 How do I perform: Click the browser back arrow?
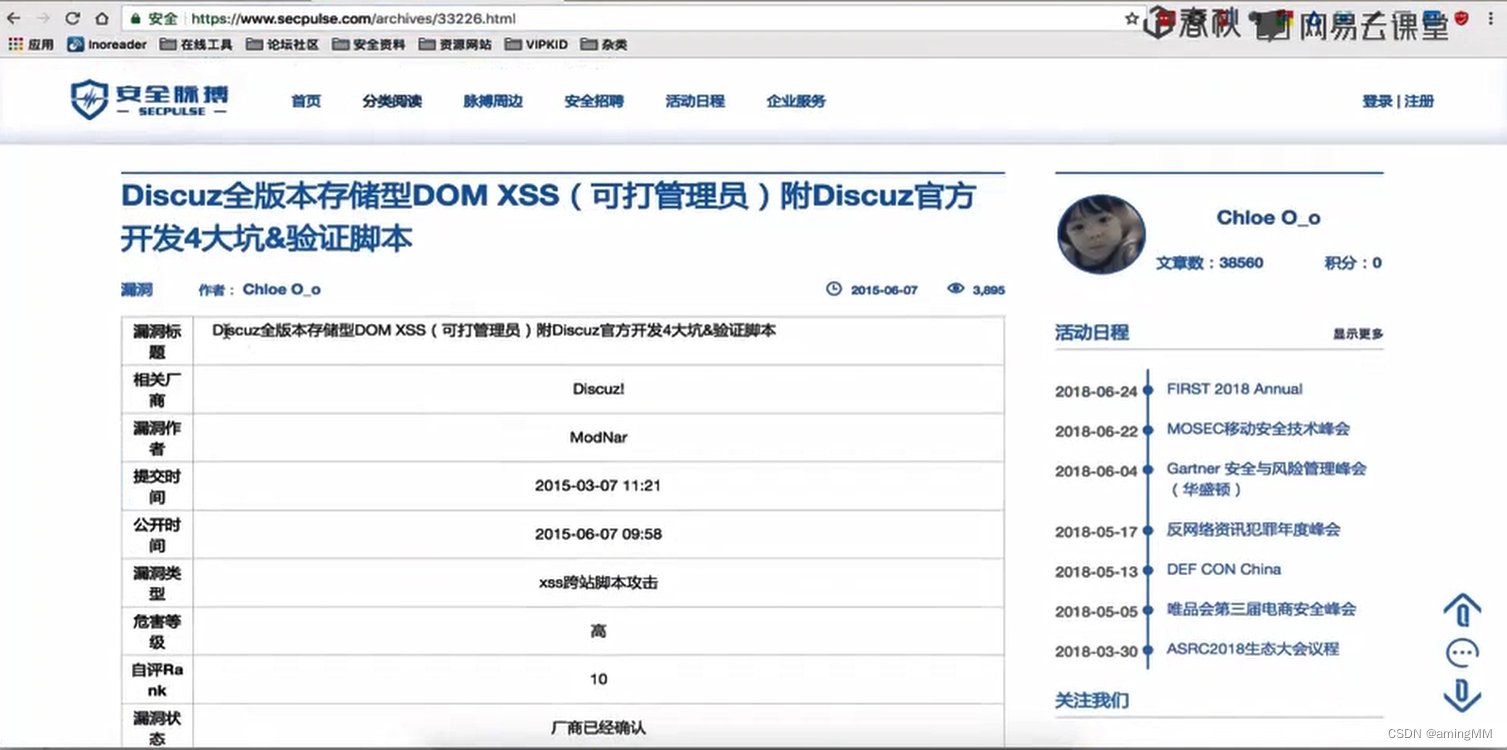(14, 18)
